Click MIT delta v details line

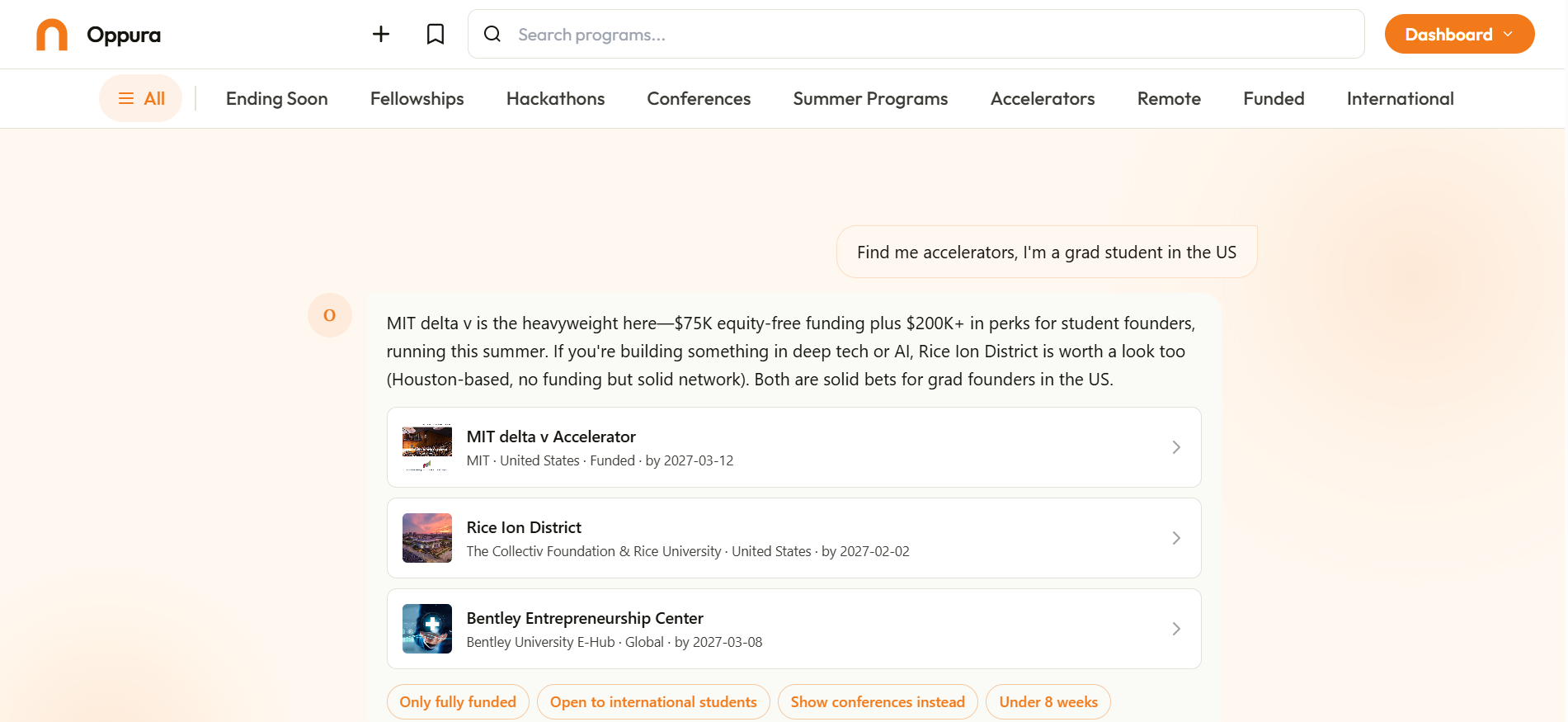[600, 460]
